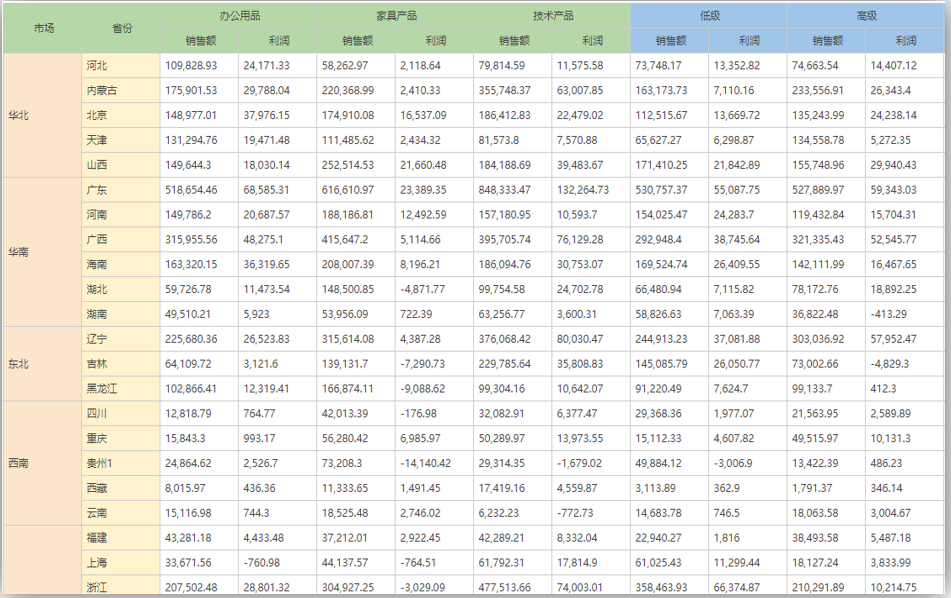Viewport: 951px width, 598px height.
Task: Select the 华北 market cell
Action: coord(19,115)
